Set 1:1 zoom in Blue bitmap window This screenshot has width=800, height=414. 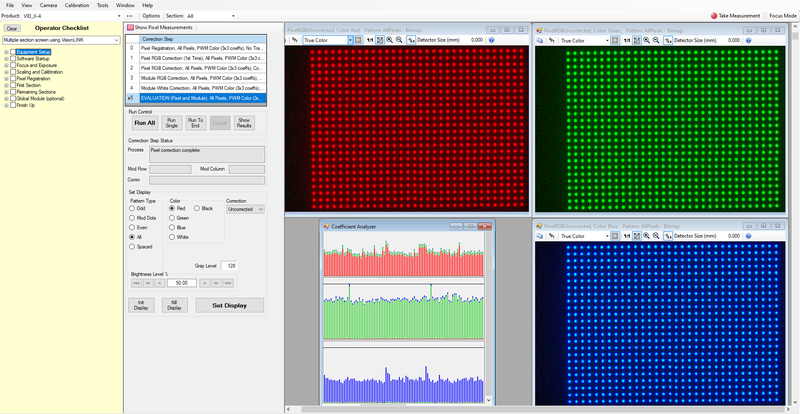627,236
